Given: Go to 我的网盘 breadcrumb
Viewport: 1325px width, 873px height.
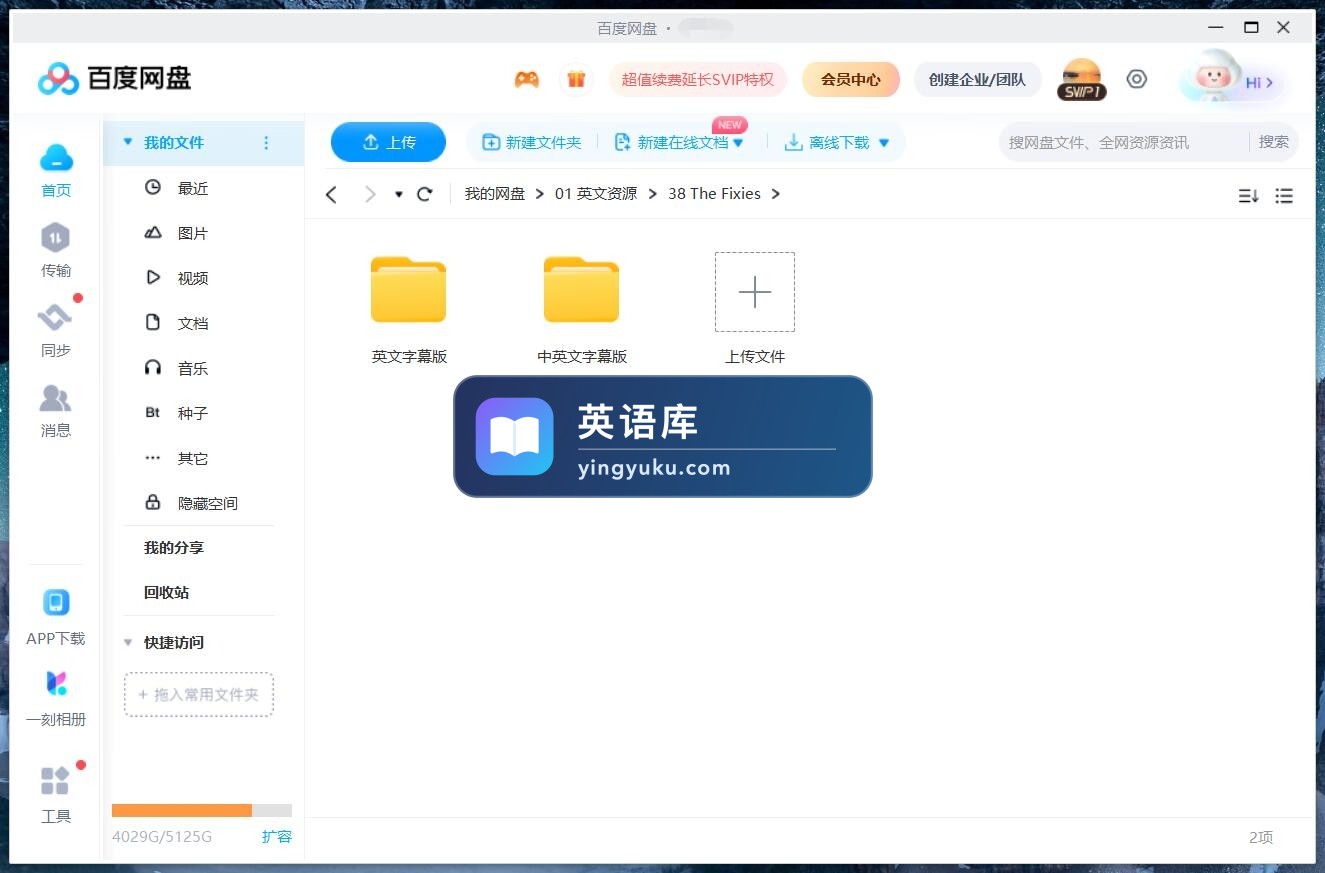Looking at the screenshot, I should click(495, 194).
